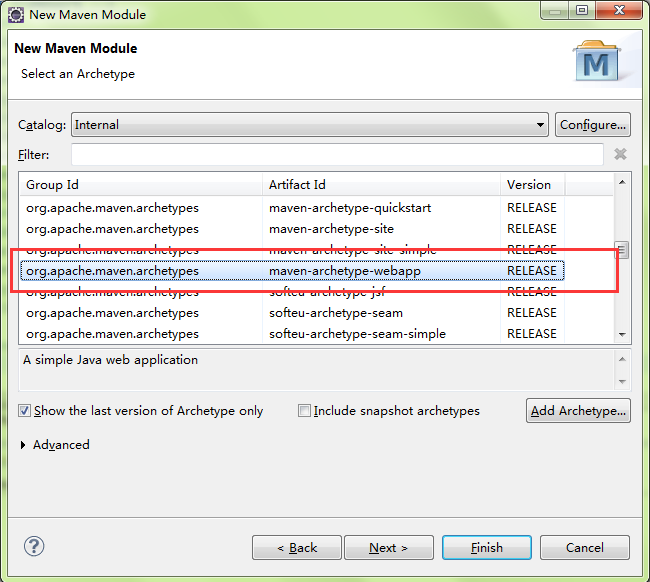
Task: Click into the Filter input field
Action: [x=337, y=154]
